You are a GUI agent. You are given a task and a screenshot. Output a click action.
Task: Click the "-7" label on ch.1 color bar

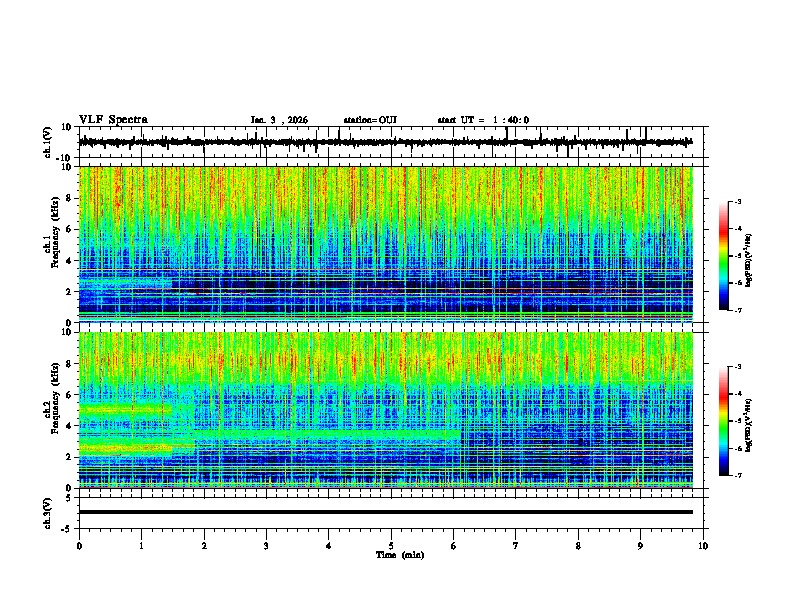tap(738, 310)
